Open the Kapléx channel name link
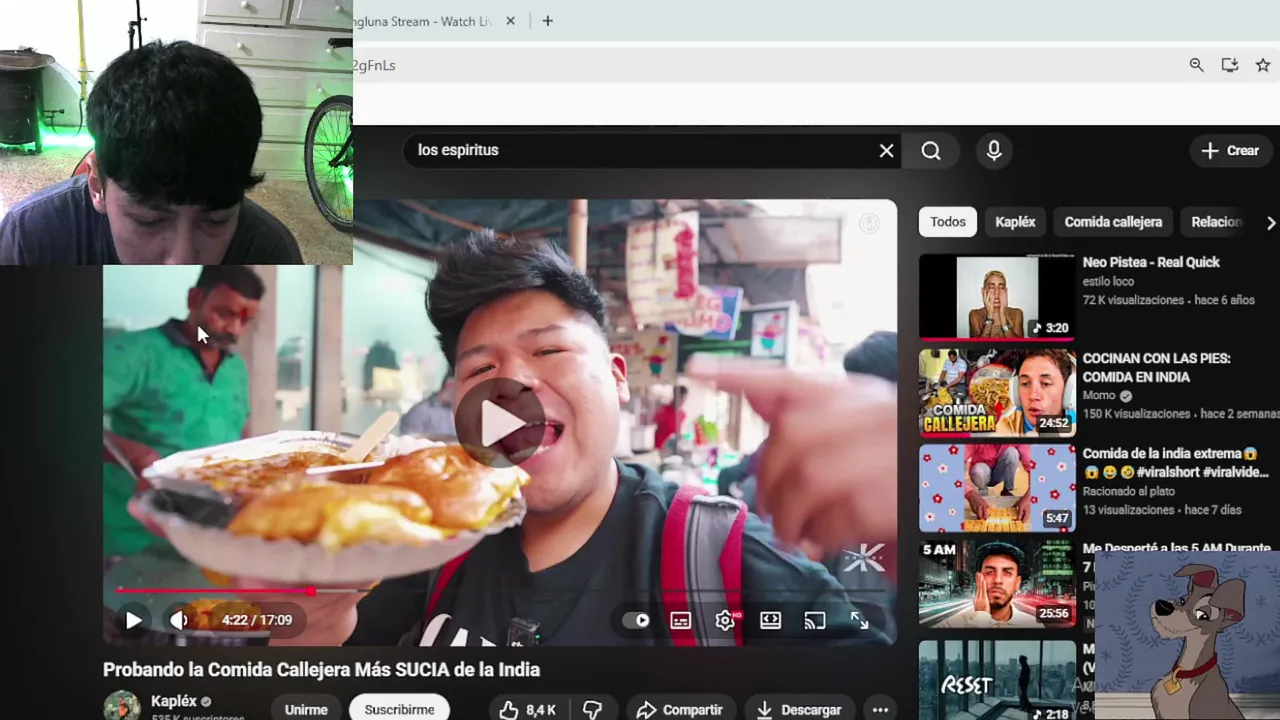The height and width of the screenshot is (720, 1280). pyautogui.click(x=173, y=701)
